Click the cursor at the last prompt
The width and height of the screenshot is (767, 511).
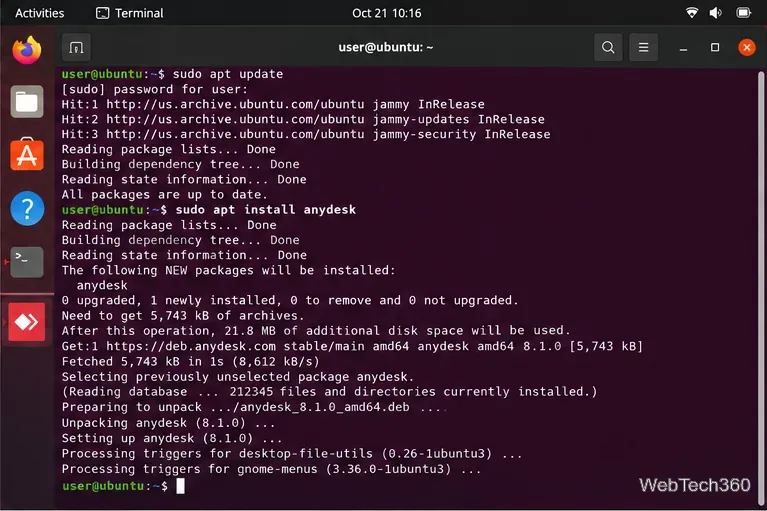pyautogui.click(x=180, y=486)
